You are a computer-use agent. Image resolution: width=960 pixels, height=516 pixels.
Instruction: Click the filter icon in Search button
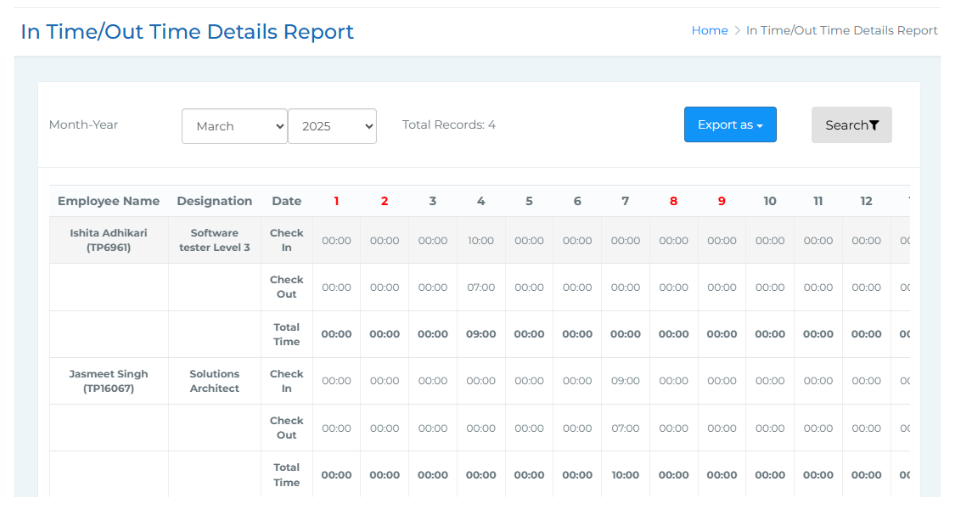874,125
